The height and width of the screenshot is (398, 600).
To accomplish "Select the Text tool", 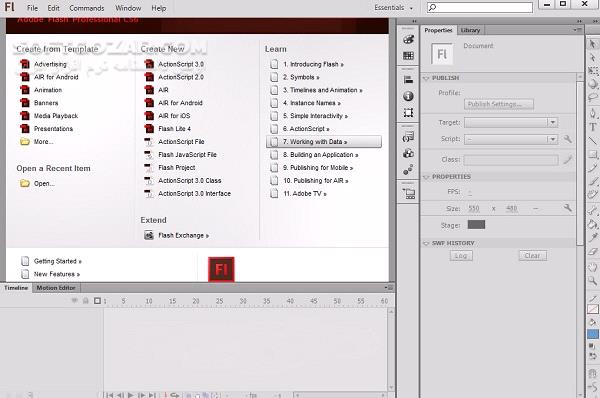I will point(593,127).
